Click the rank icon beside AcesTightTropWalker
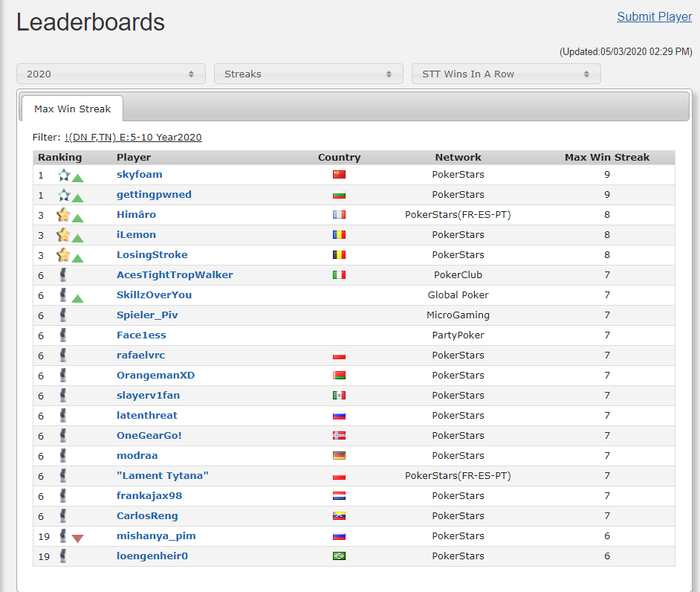Image resolution: width=700 pixels, height=592 pixels. tap(63, 274)
